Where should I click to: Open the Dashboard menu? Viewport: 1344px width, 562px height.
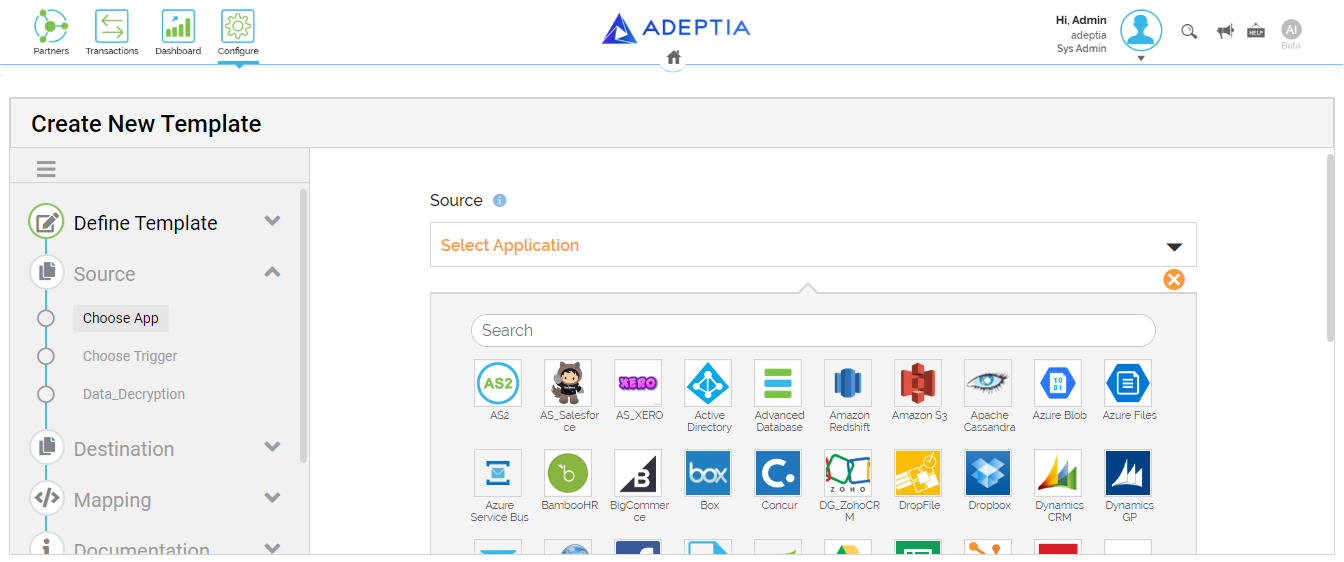178,32
